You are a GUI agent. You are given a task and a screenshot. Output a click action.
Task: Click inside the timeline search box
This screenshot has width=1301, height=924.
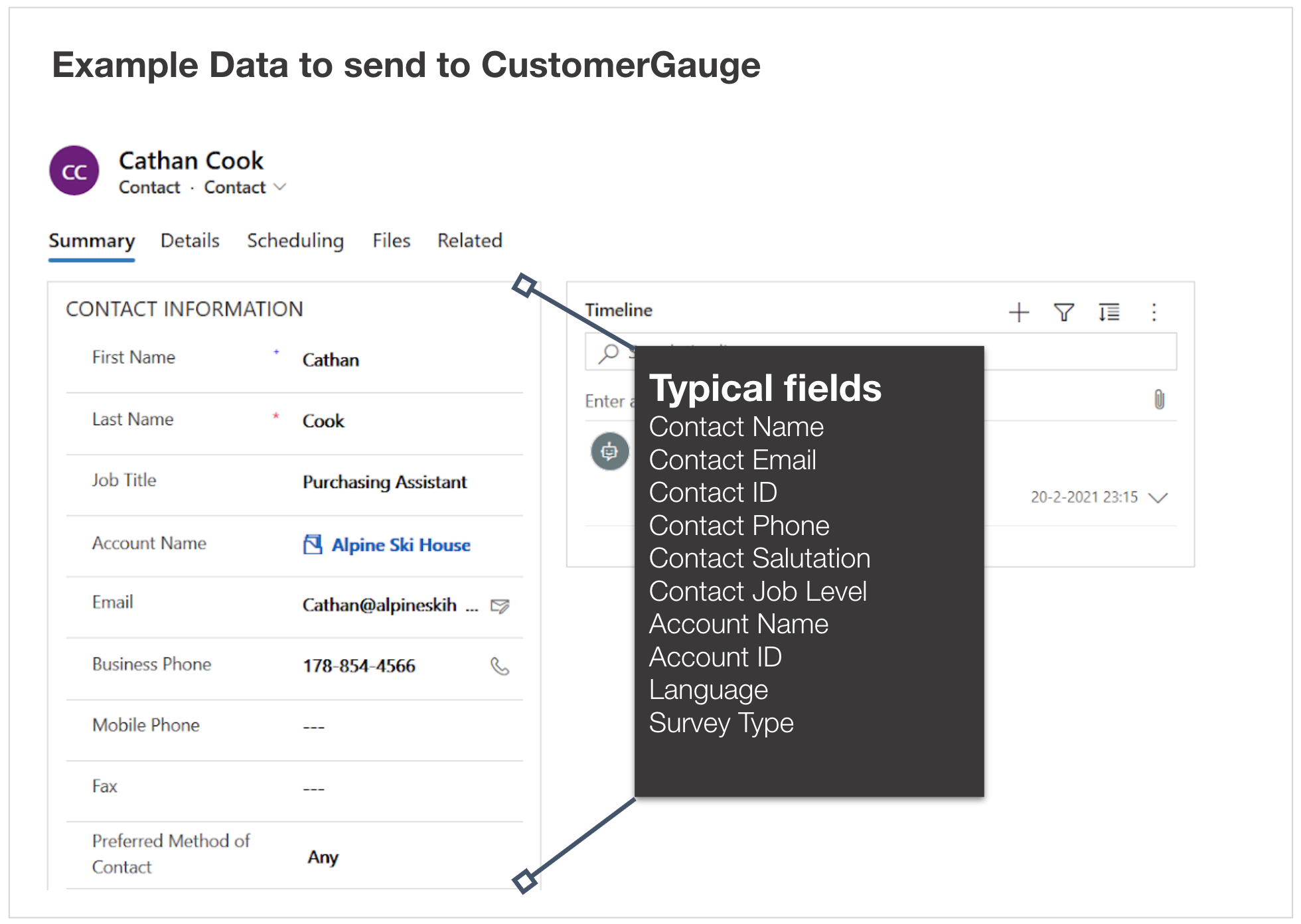(881, 352)
